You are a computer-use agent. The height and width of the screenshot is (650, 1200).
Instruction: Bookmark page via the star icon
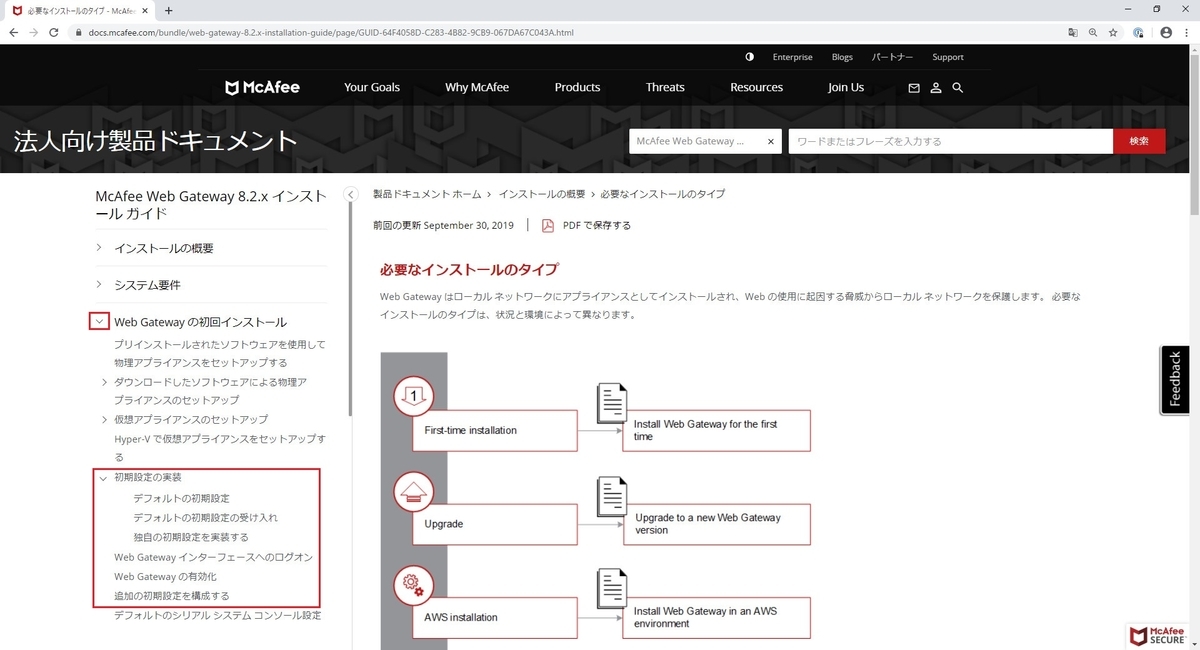pos(1113,32)
